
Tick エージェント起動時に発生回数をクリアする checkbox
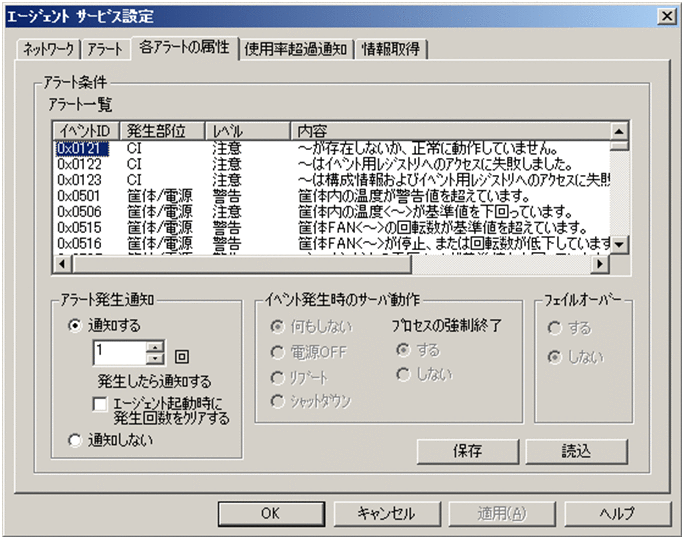tap(161, 411)
